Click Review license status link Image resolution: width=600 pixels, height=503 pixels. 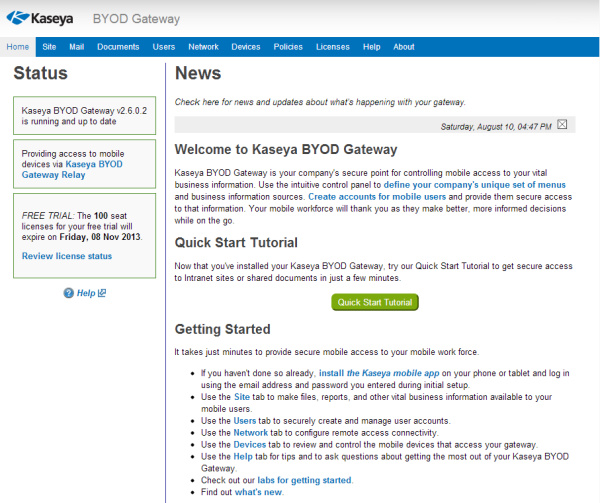point(67,256)
